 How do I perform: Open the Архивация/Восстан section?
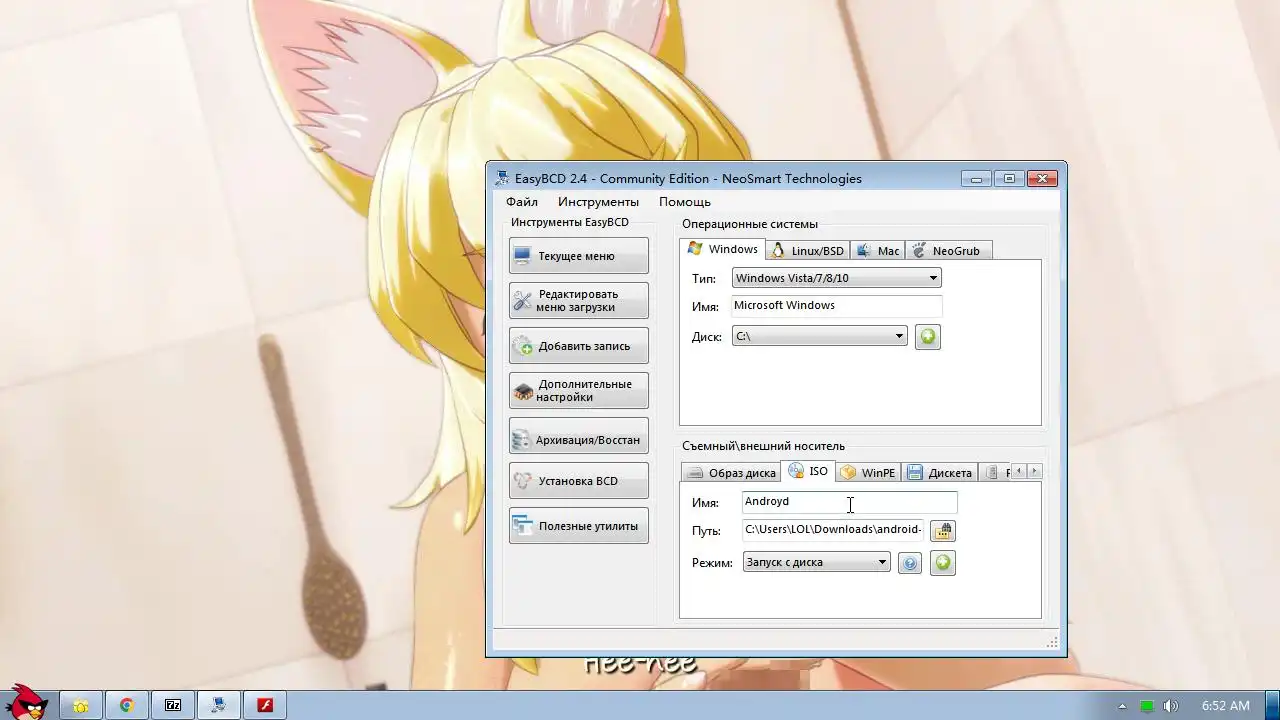point(578,436)
